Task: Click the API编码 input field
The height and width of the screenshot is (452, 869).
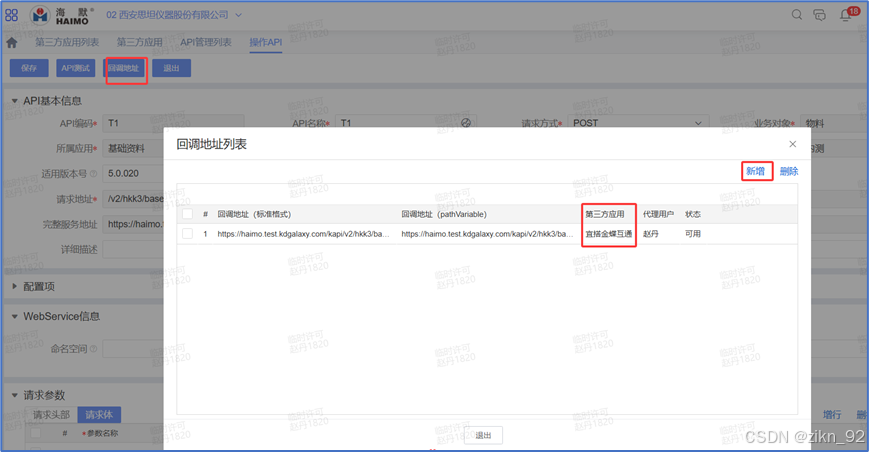Action: point(173,123)
